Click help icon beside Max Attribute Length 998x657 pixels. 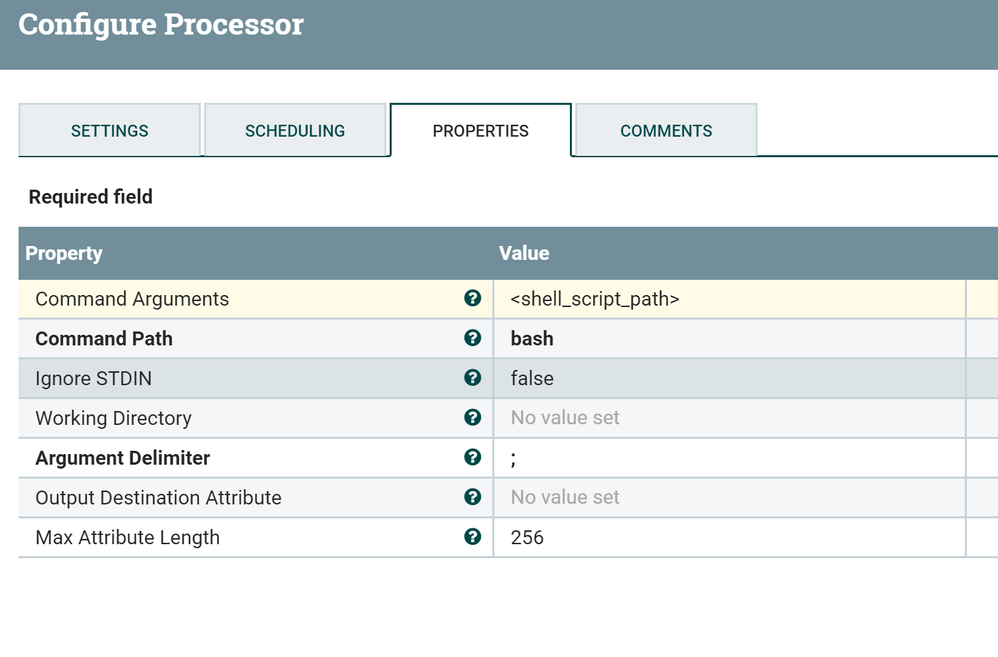[472, 537]
